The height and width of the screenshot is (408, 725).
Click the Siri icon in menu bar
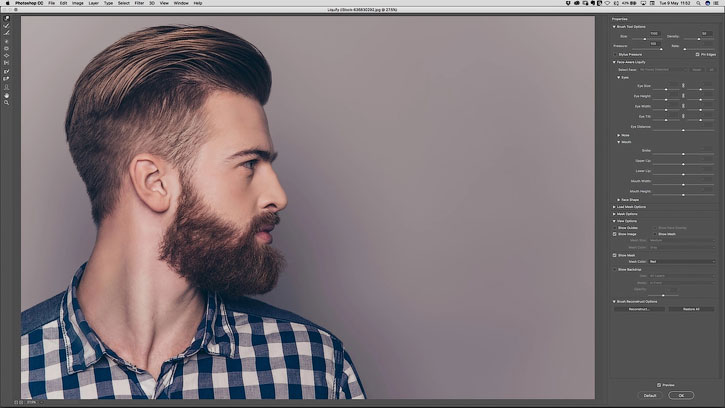click(x=707, y=3)
